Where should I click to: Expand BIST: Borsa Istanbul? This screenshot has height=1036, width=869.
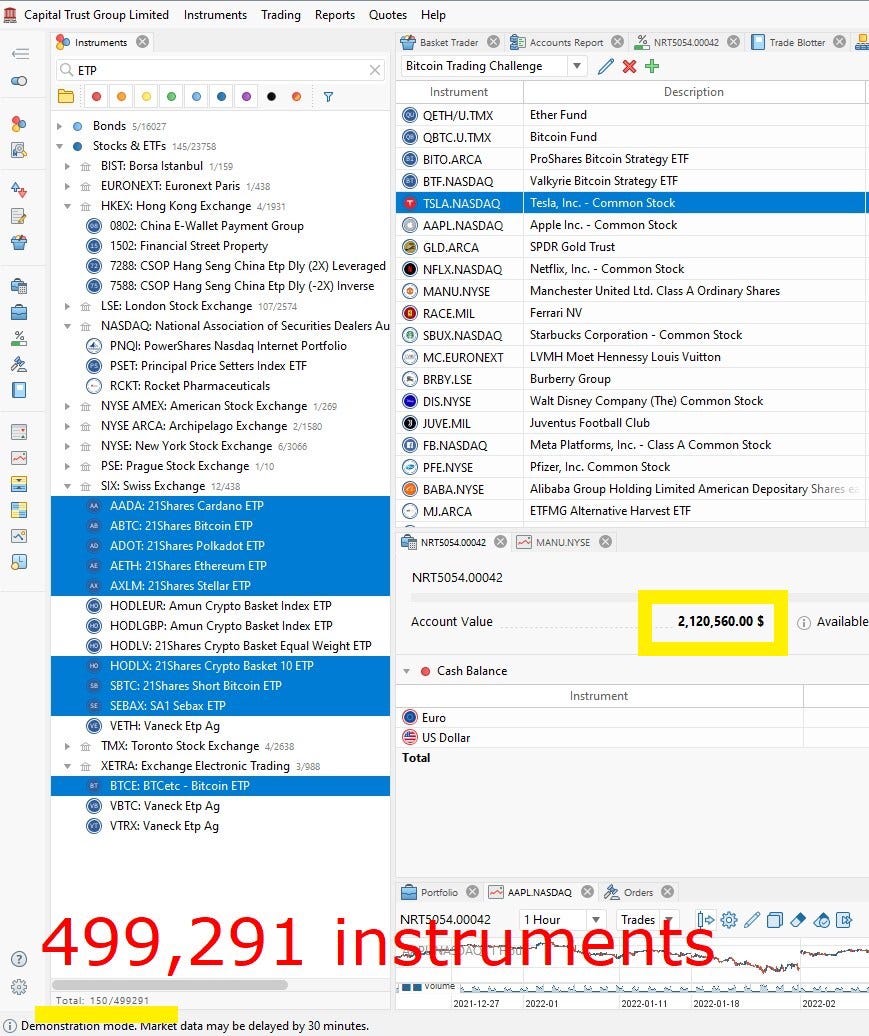[x=67, y=166]
